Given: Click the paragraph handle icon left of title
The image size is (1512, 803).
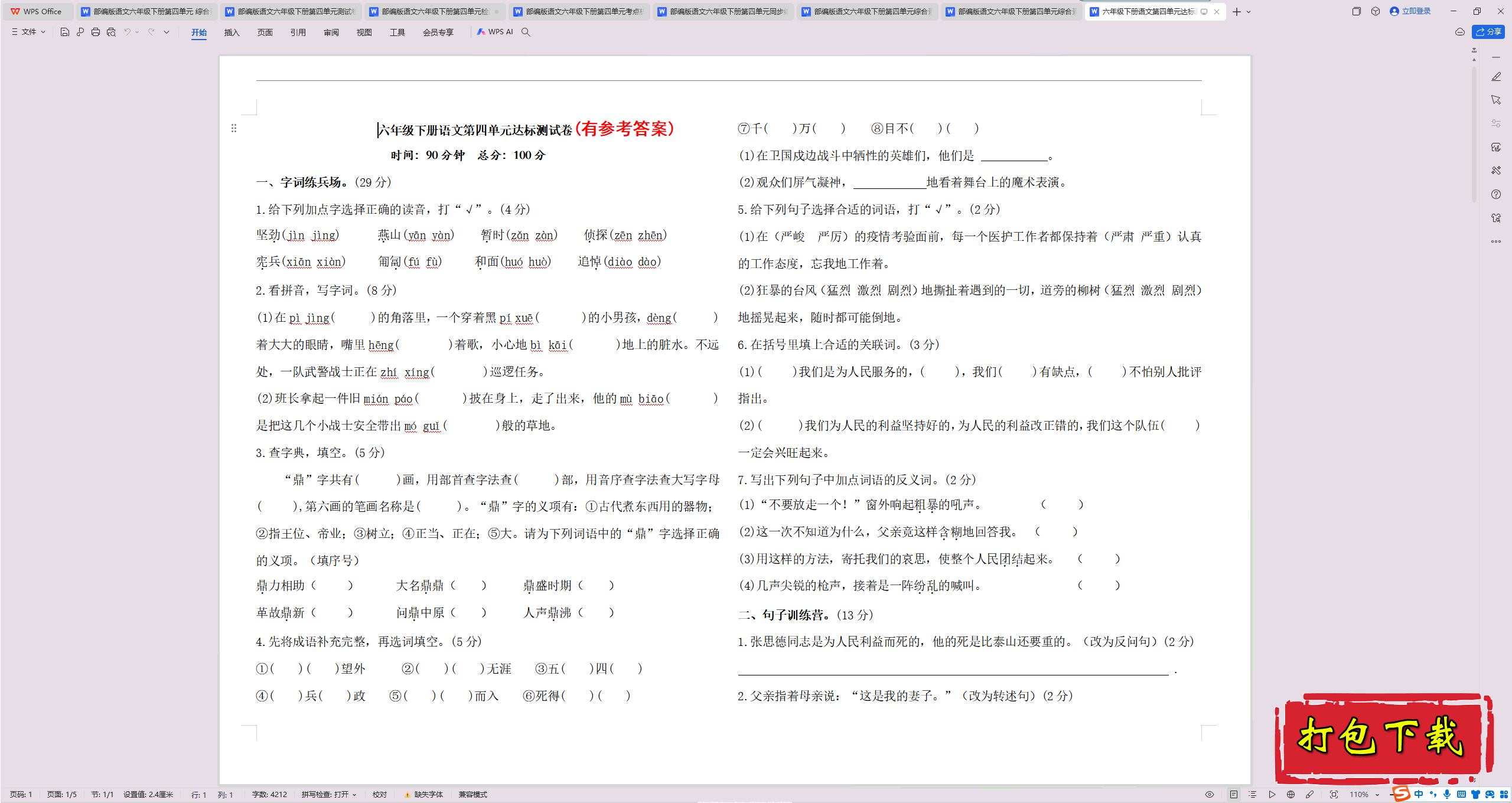Looking at the screenshot, I should tap(234, 128).
